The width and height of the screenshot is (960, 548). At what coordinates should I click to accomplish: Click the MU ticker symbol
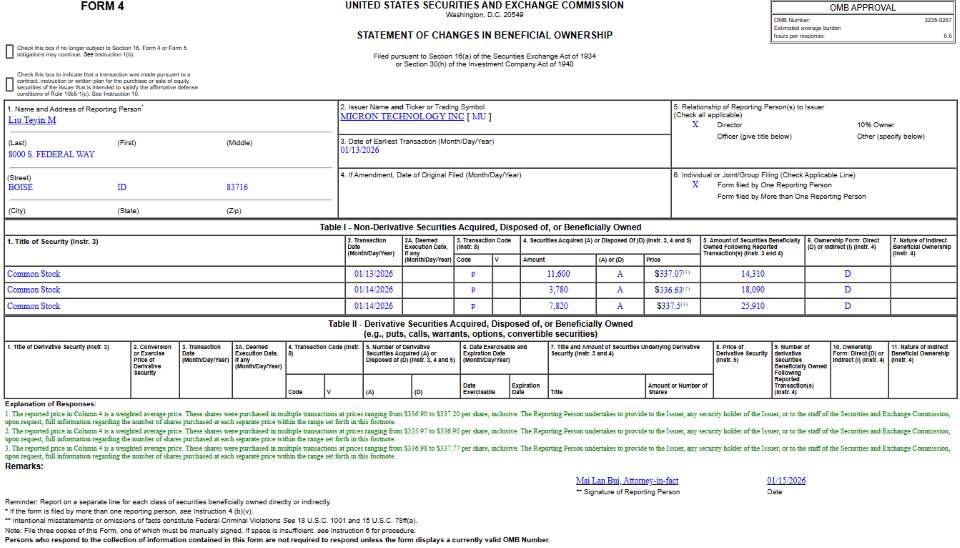coord(481,116)
